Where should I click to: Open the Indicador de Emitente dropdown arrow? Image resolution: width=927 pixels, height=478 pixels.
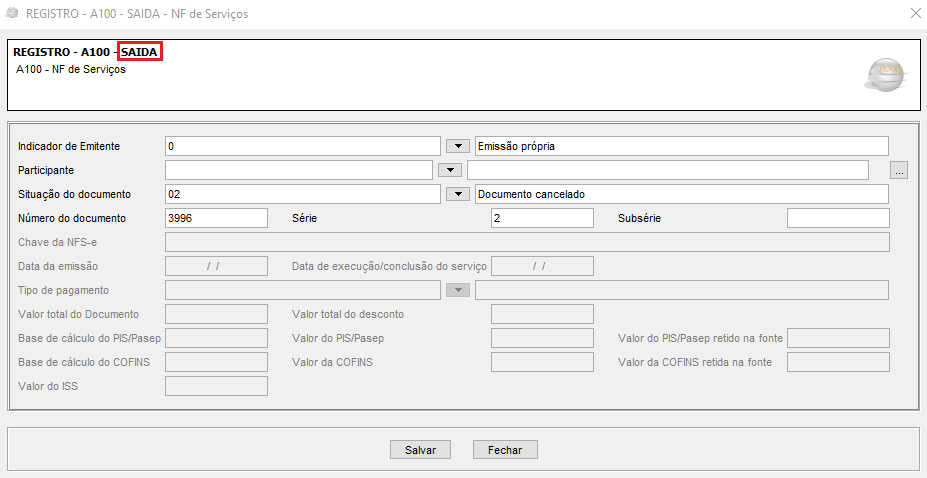point(458,146)
